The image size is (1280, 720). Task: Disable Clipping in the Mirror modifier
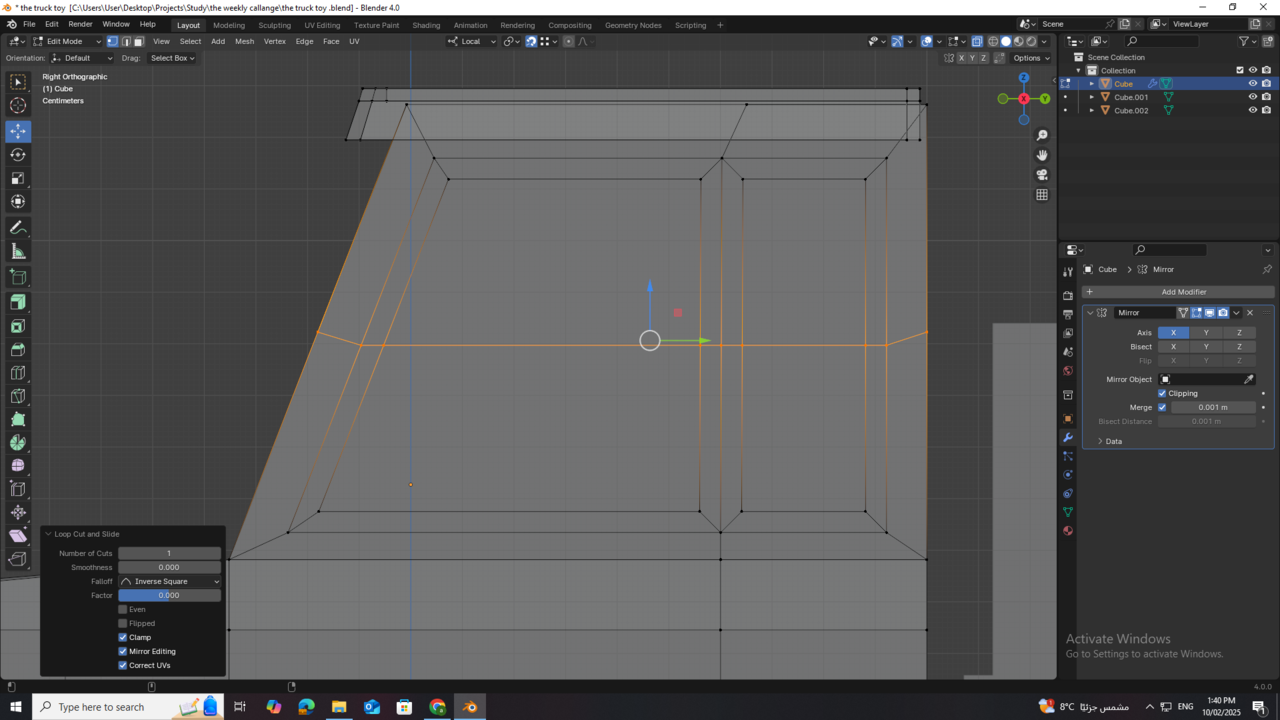click(x=1162, y=394)
